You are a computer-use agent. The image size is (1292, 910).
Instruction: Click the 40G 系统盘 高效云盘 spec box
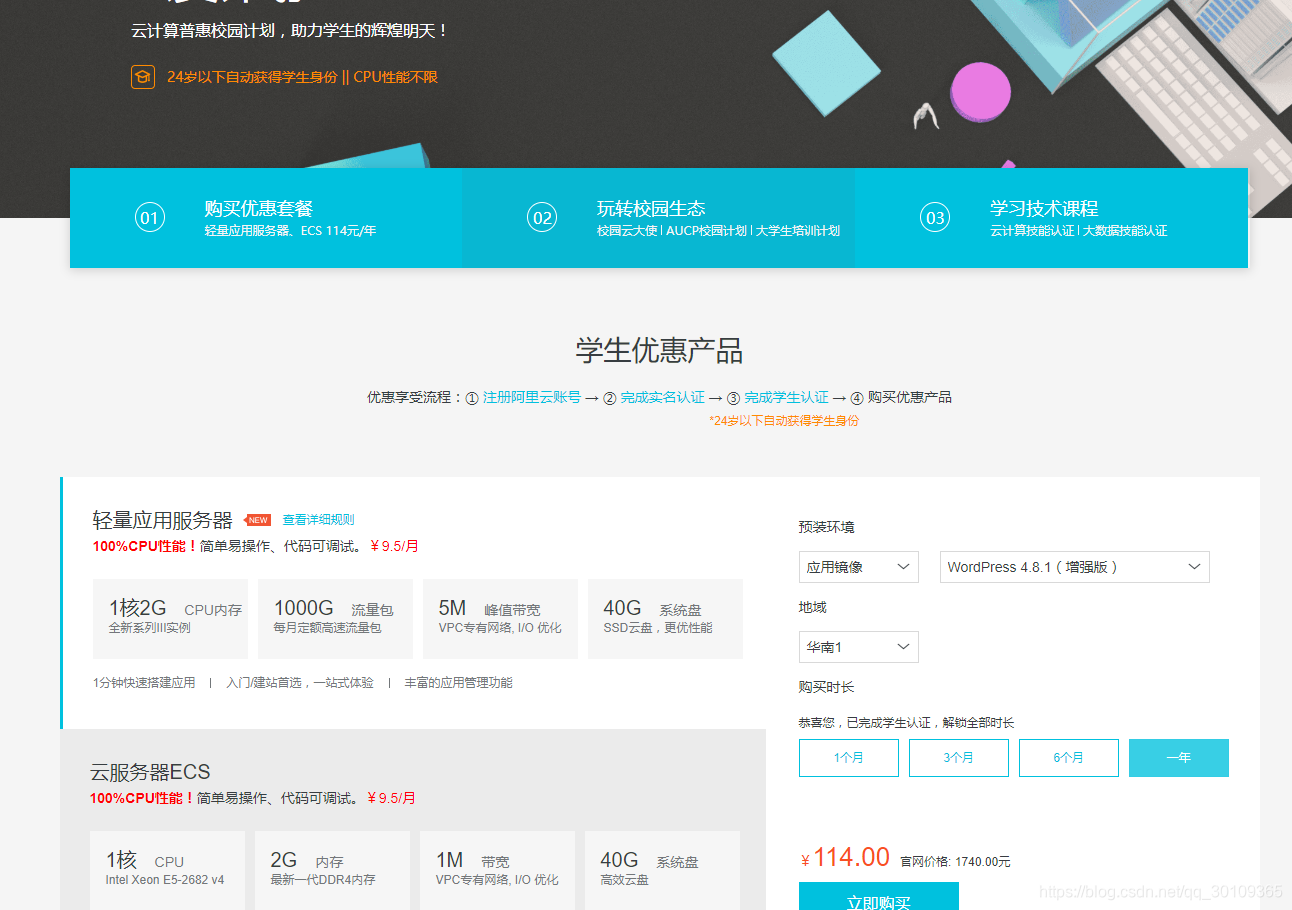tap(662, 870)
